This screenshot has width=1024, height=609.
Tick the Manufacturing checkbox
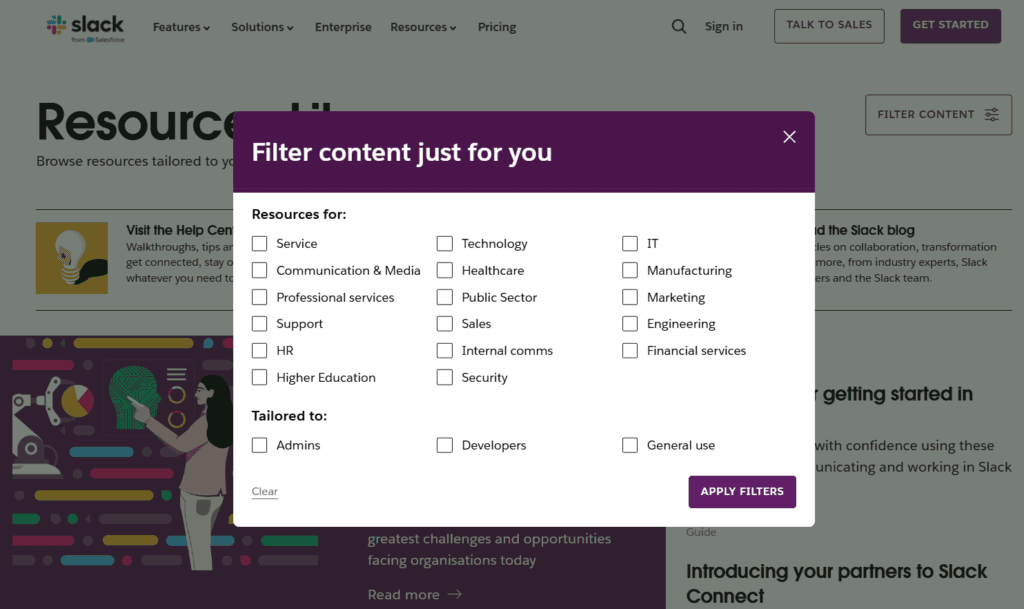630,270
